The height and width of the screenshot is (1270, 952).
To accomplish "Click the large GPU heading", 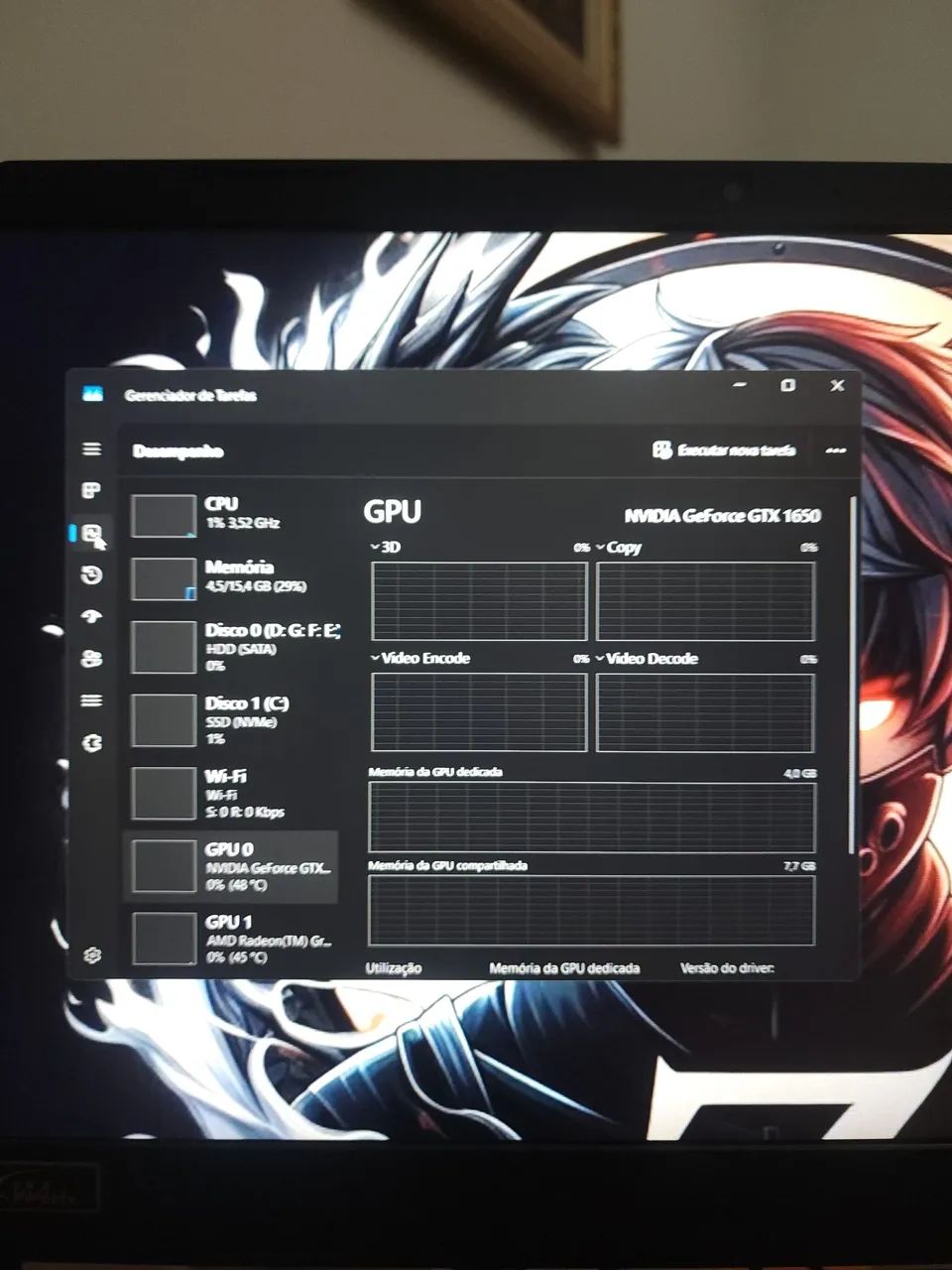I will tap(393, 512).
